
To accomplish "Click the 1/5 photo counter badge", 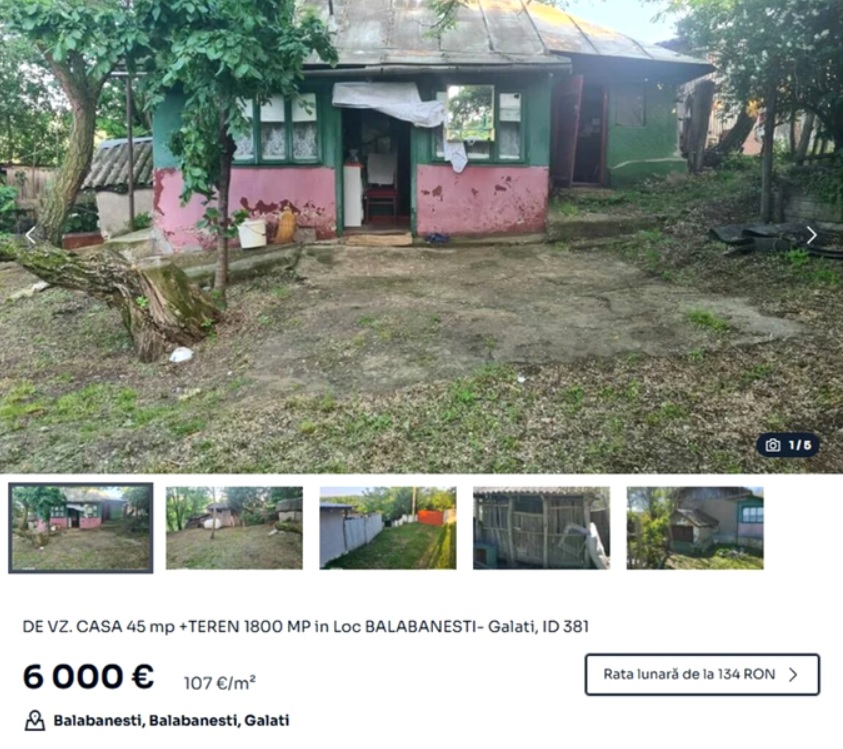I will (x=788, y=445).
